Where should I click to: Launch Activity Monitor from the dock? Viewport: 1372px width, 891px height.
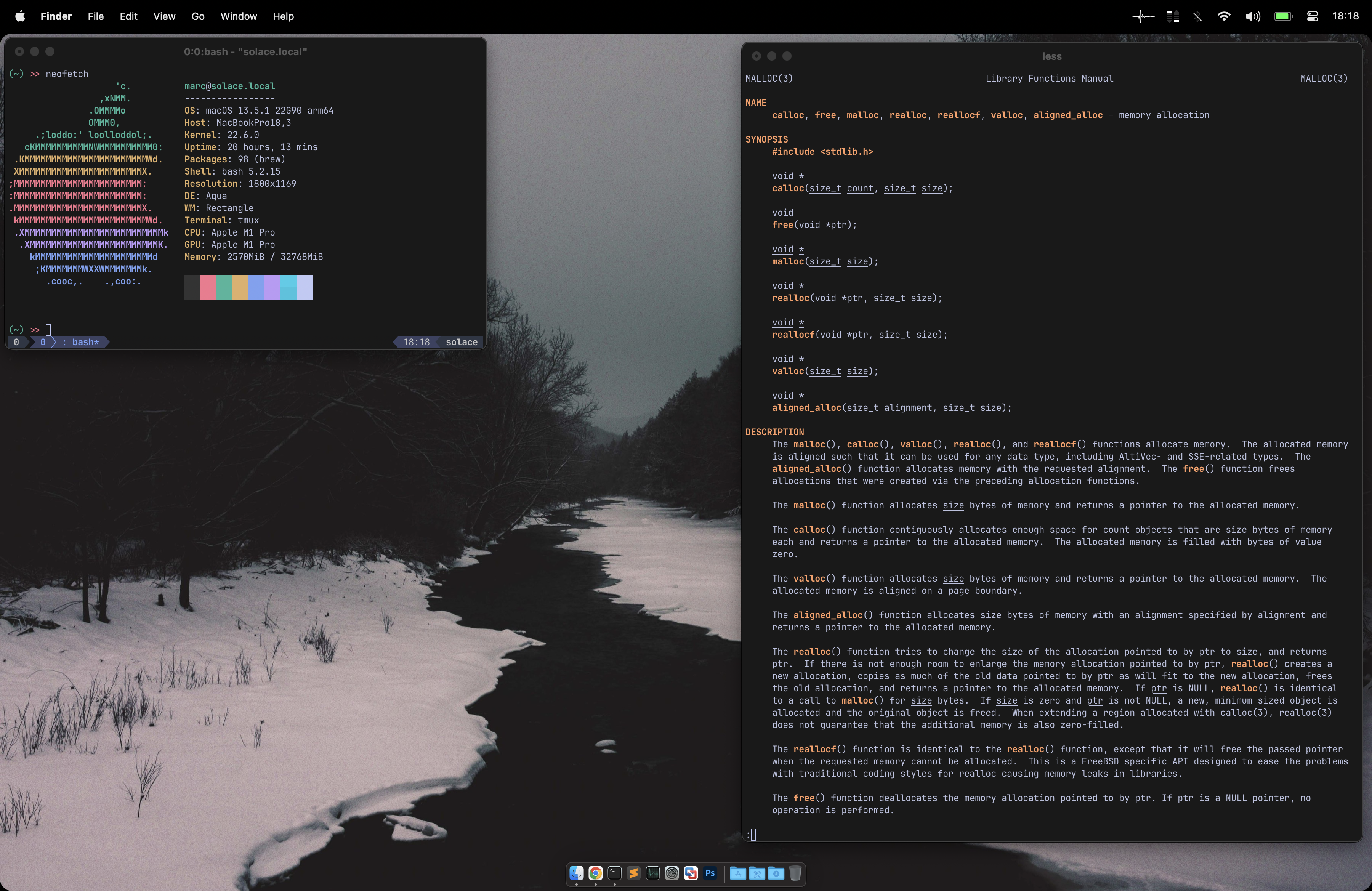pos(652,873)
